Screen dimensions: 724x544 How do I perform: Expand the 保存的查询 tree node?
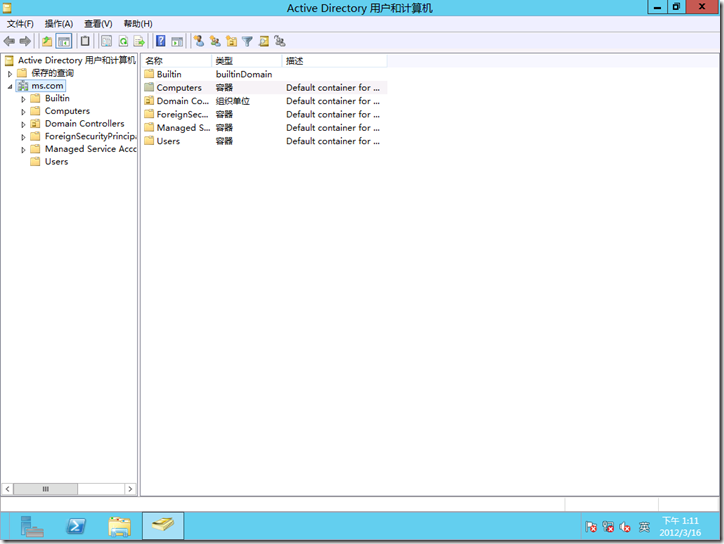tap(10, 73)
